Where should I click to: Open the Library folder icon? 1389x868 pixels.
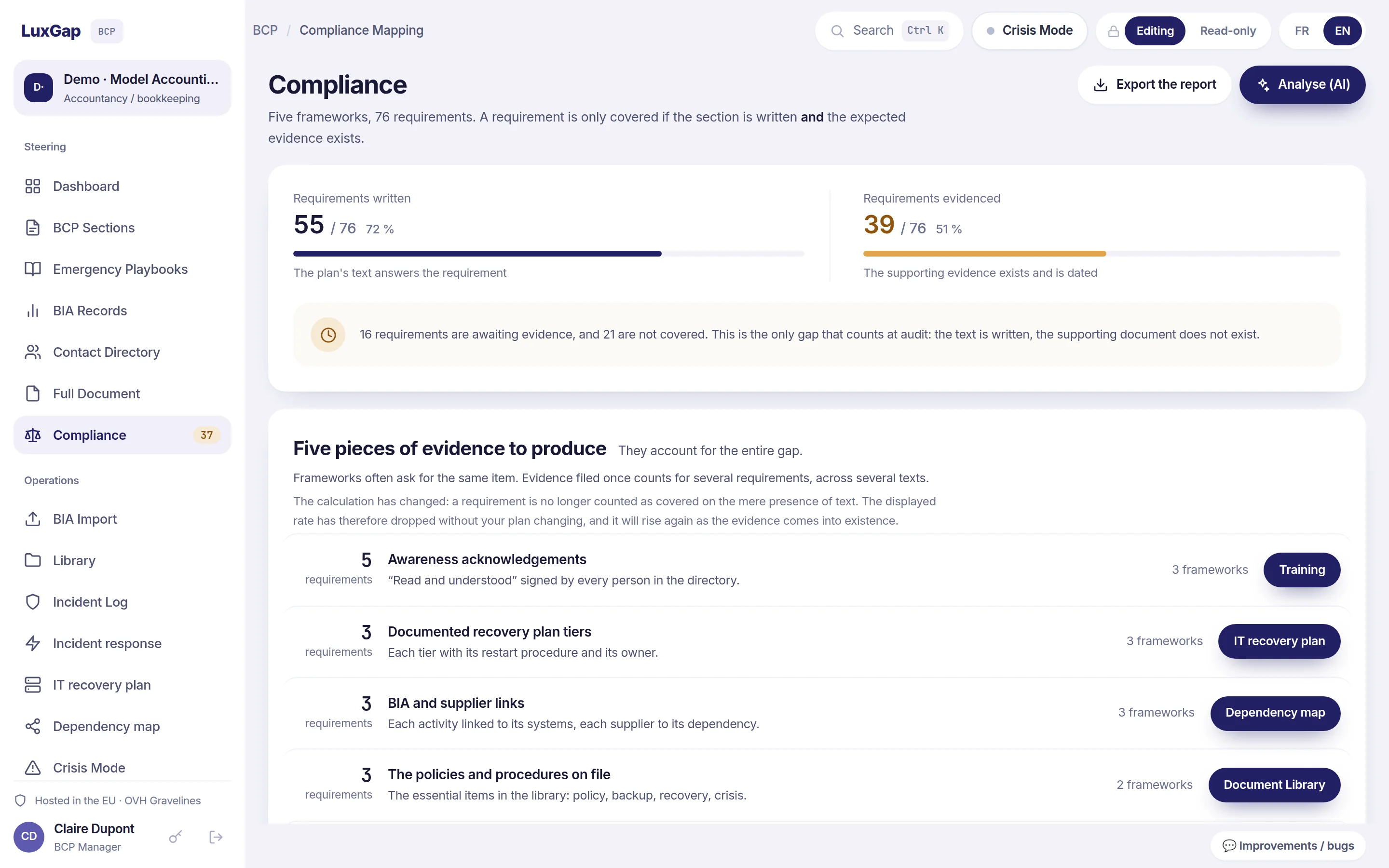[x=33, y=560]
